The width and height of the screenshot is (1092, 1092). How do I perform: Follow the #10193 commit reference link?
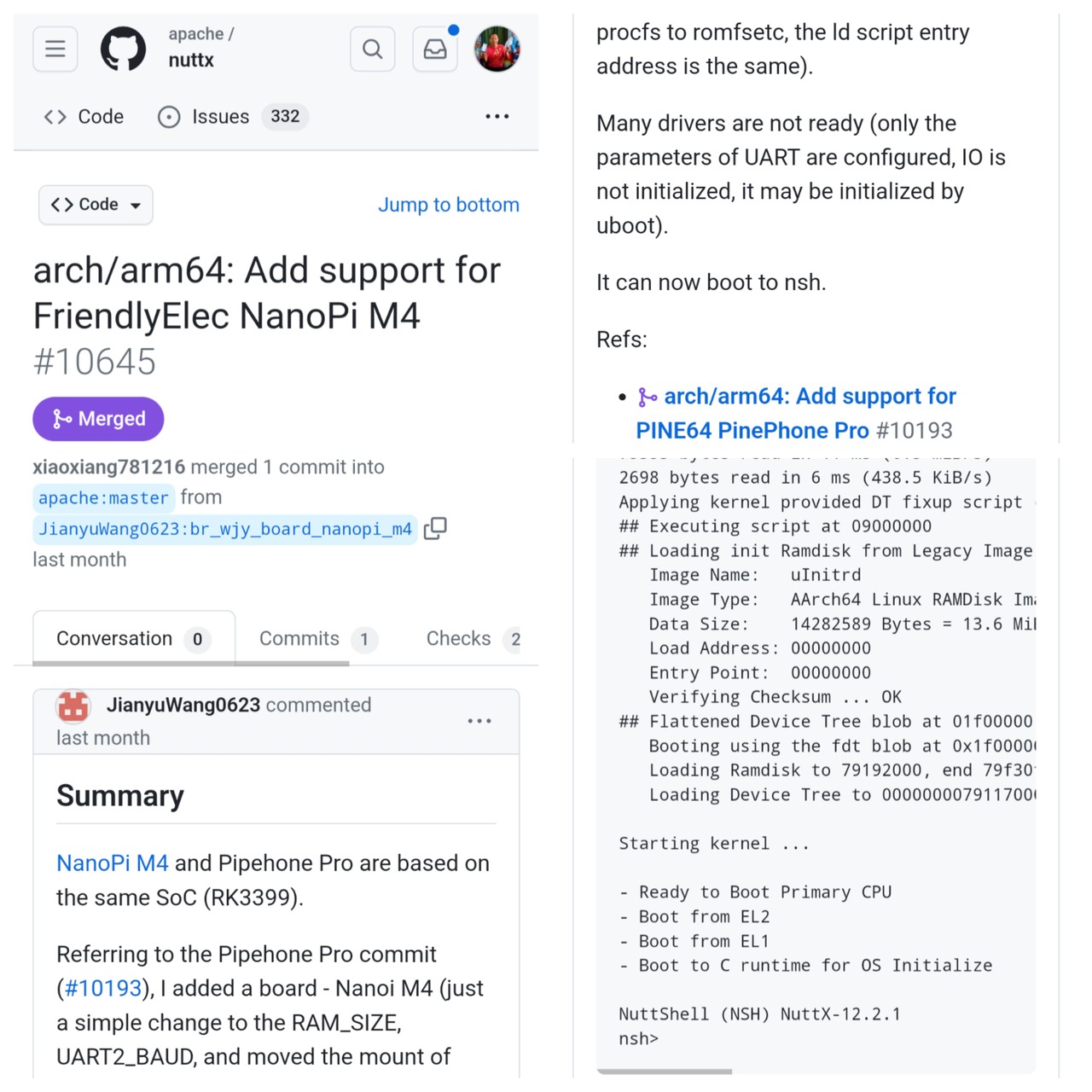[x=102, y=988]
